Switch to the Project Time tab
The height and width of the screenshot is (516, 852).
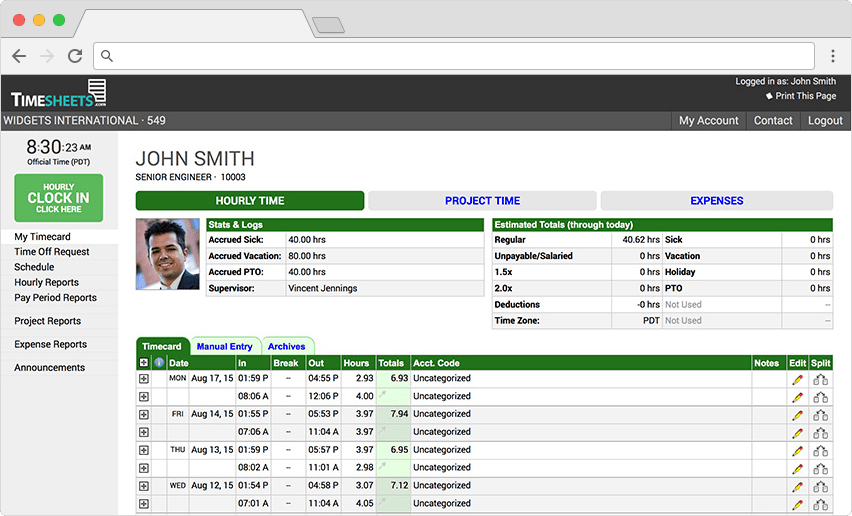coord(483,200)
